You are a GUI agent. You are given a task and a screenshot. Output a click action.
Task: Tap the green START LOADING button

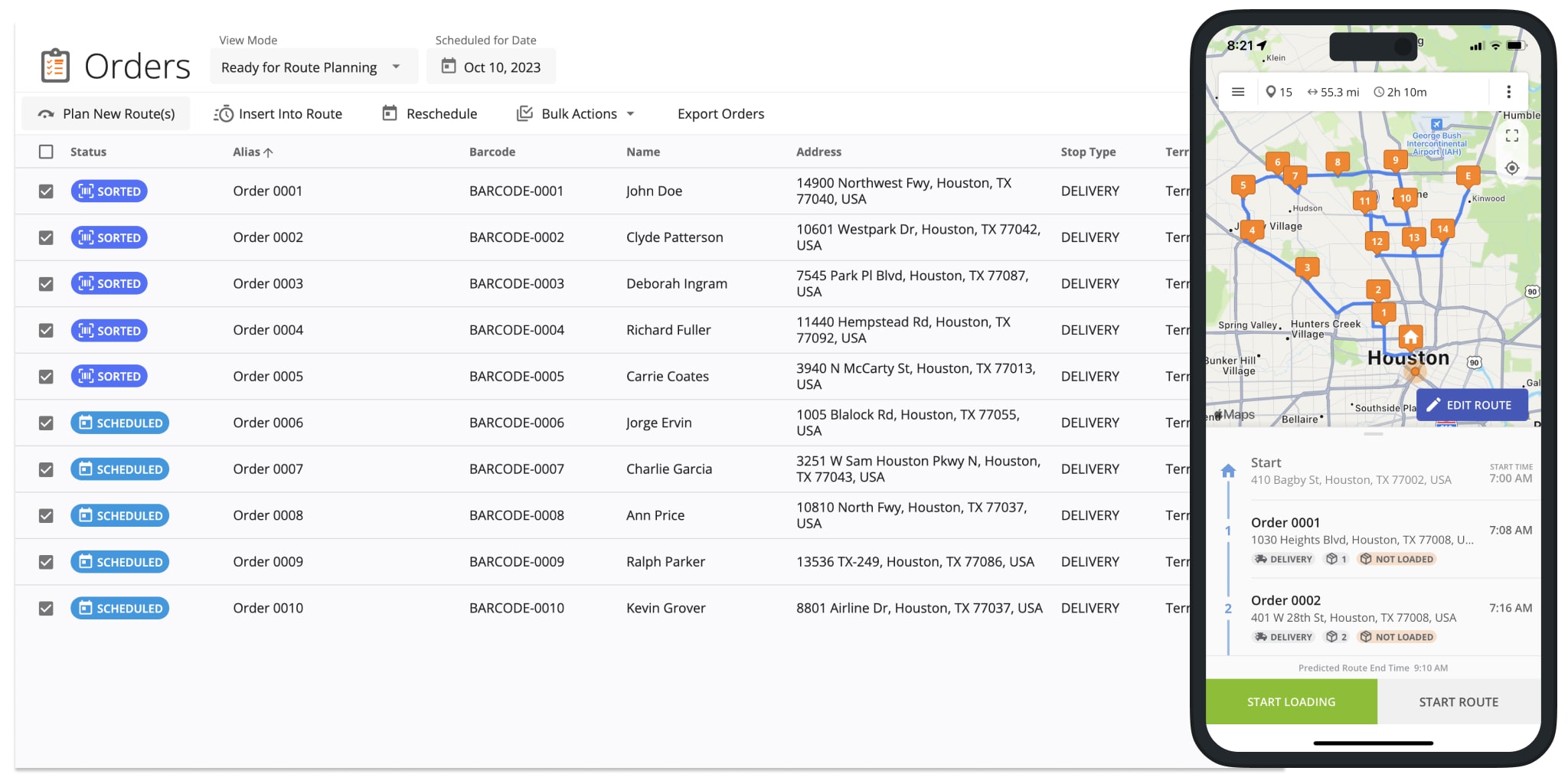point(1291,701)
